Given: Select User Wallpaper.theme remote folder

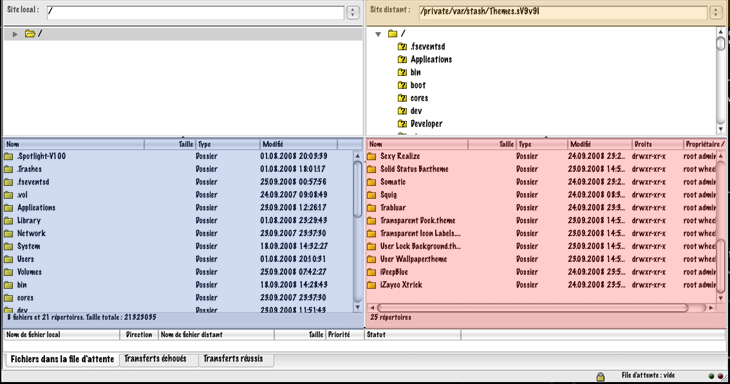Looking at the screenshot, I should (x=541, y=259).
